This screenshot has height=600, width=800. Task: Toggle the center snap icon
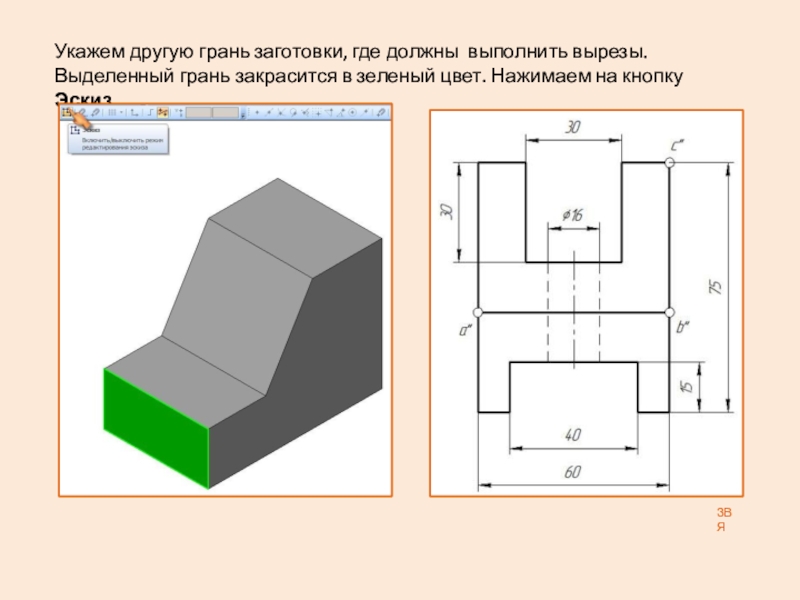(x=353, y=112)
